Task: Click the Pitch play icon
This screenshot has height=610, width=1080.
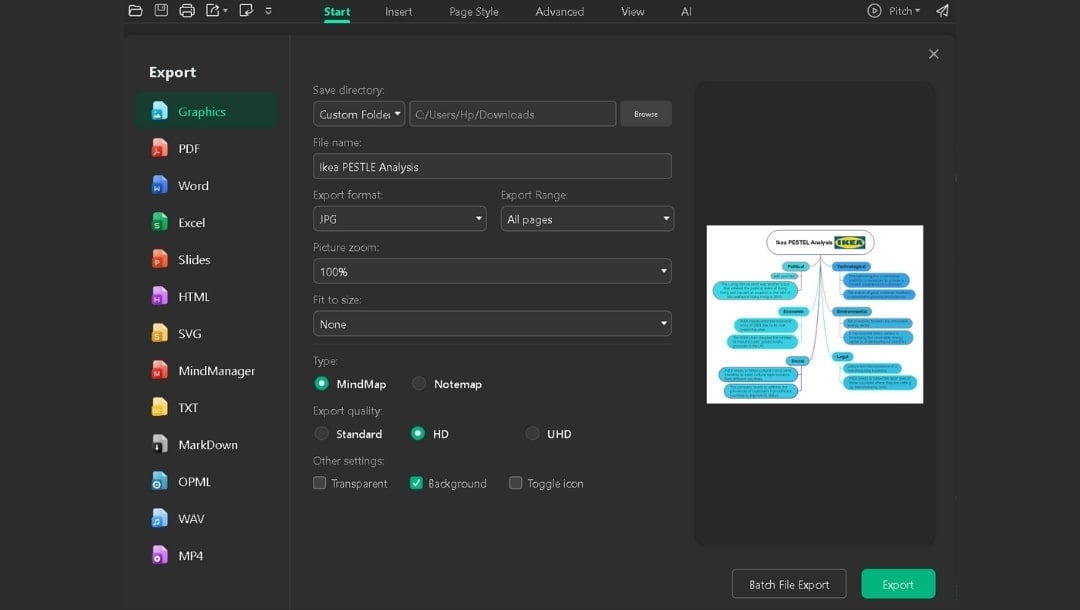Action: 874,11
